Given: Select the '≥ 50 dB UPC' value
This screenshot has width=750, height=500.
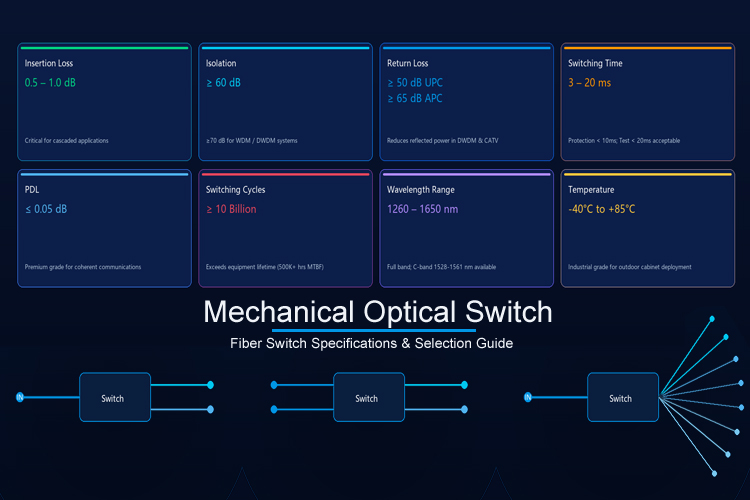Looking at the screenshot, I should click(415, 83).
